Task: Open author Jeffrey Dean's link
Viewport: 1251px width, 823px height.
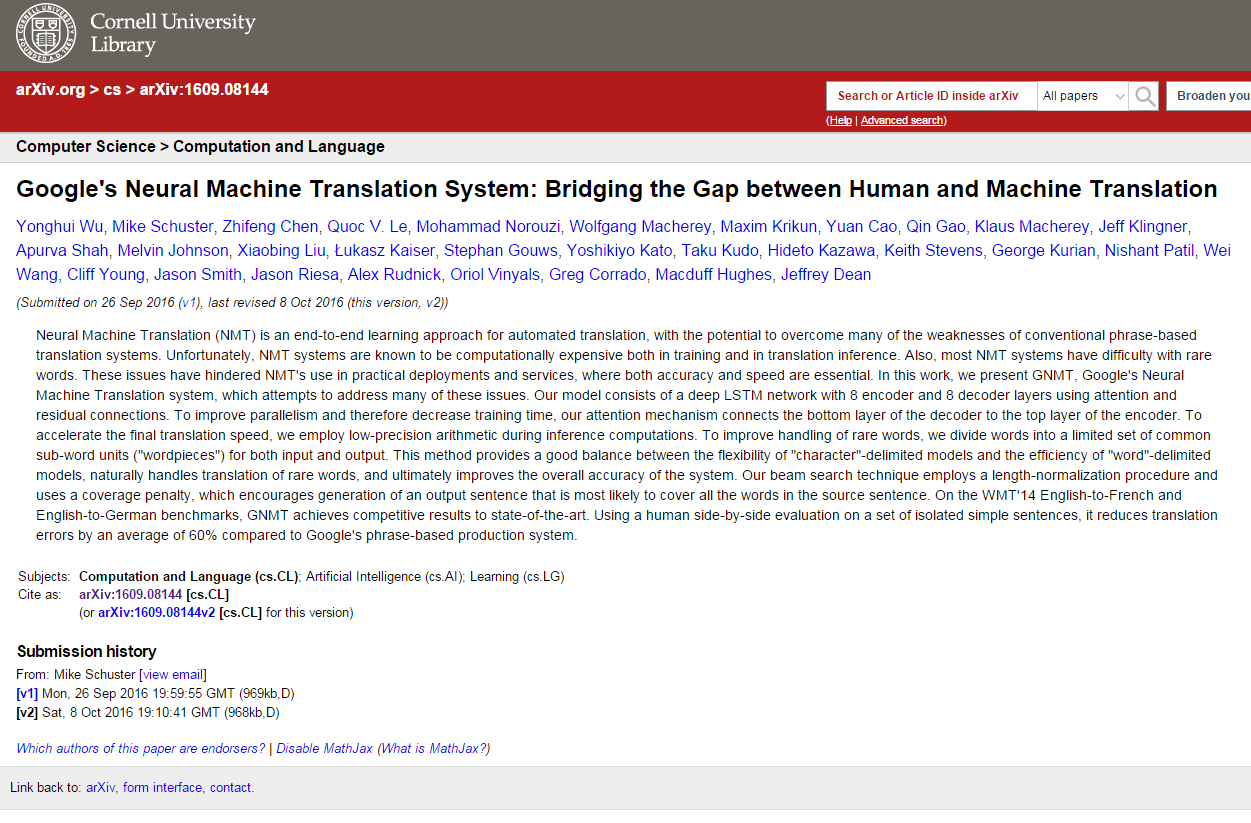Action: click(x=826, y=274)
